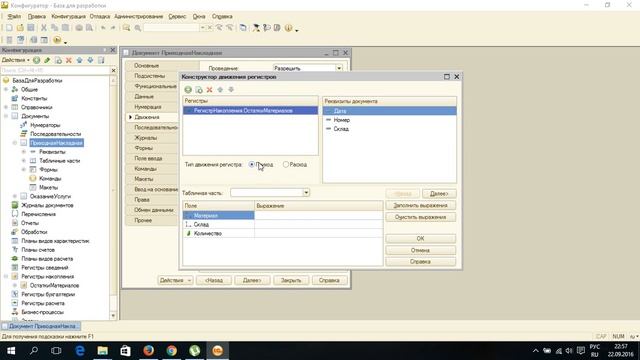This screenshot has height=360, width=640.
Task: Expand the Реквизиты node under ПриходнаяНакладная
Action: click(x=24, y=152)
